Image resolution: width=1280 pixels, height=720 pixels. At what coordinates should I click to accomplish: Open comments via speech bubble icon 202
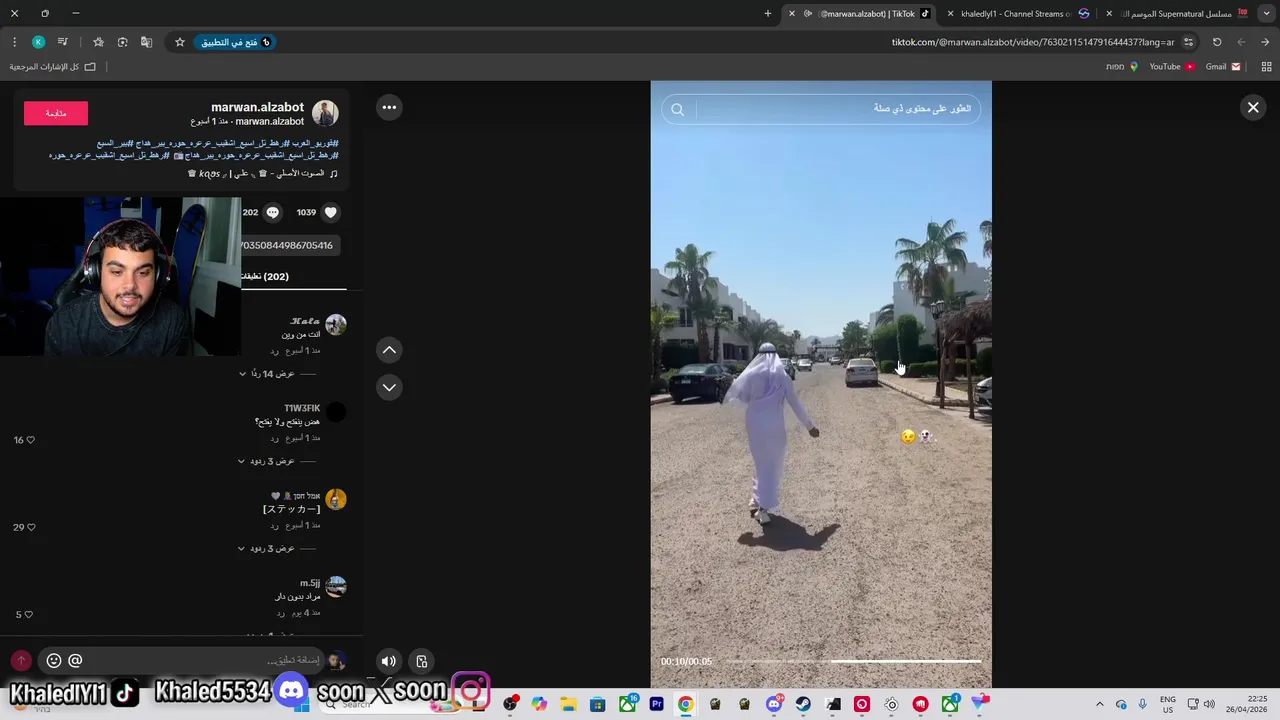[272, 212]
